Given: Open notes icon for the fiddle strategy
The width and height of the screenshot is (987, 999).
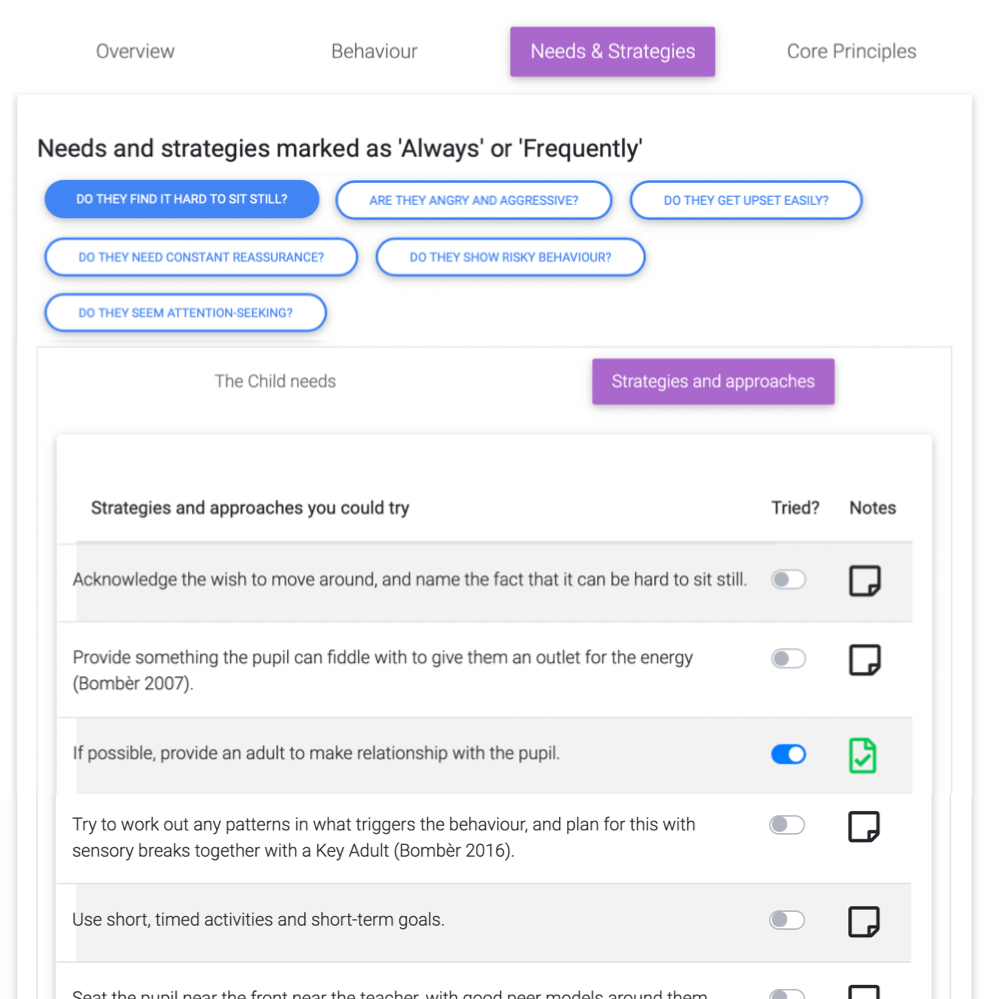Looking at the screenshot, I should (864, 659).
